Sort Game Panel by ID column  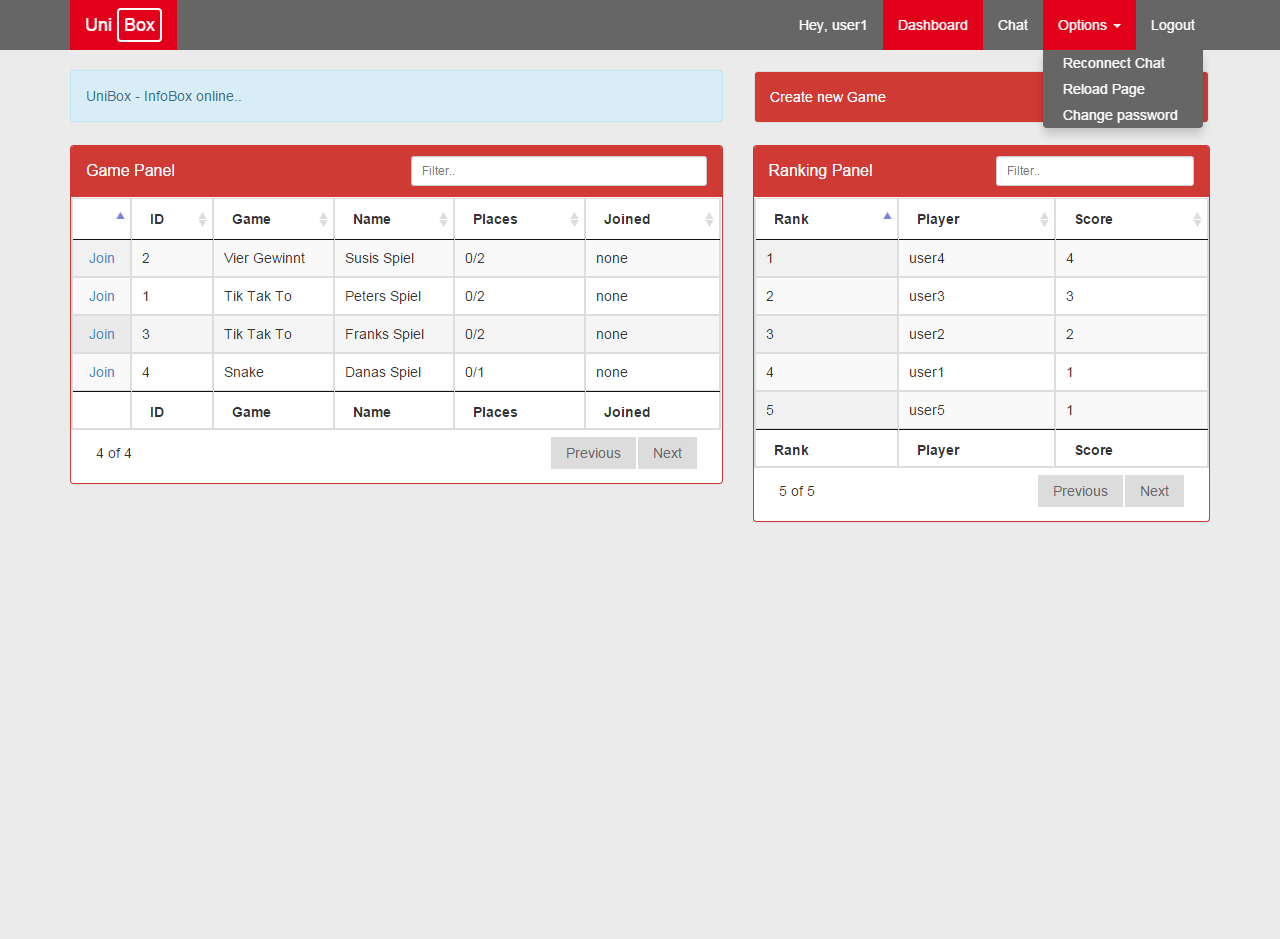pyautogui.click(x=172, y=219)
